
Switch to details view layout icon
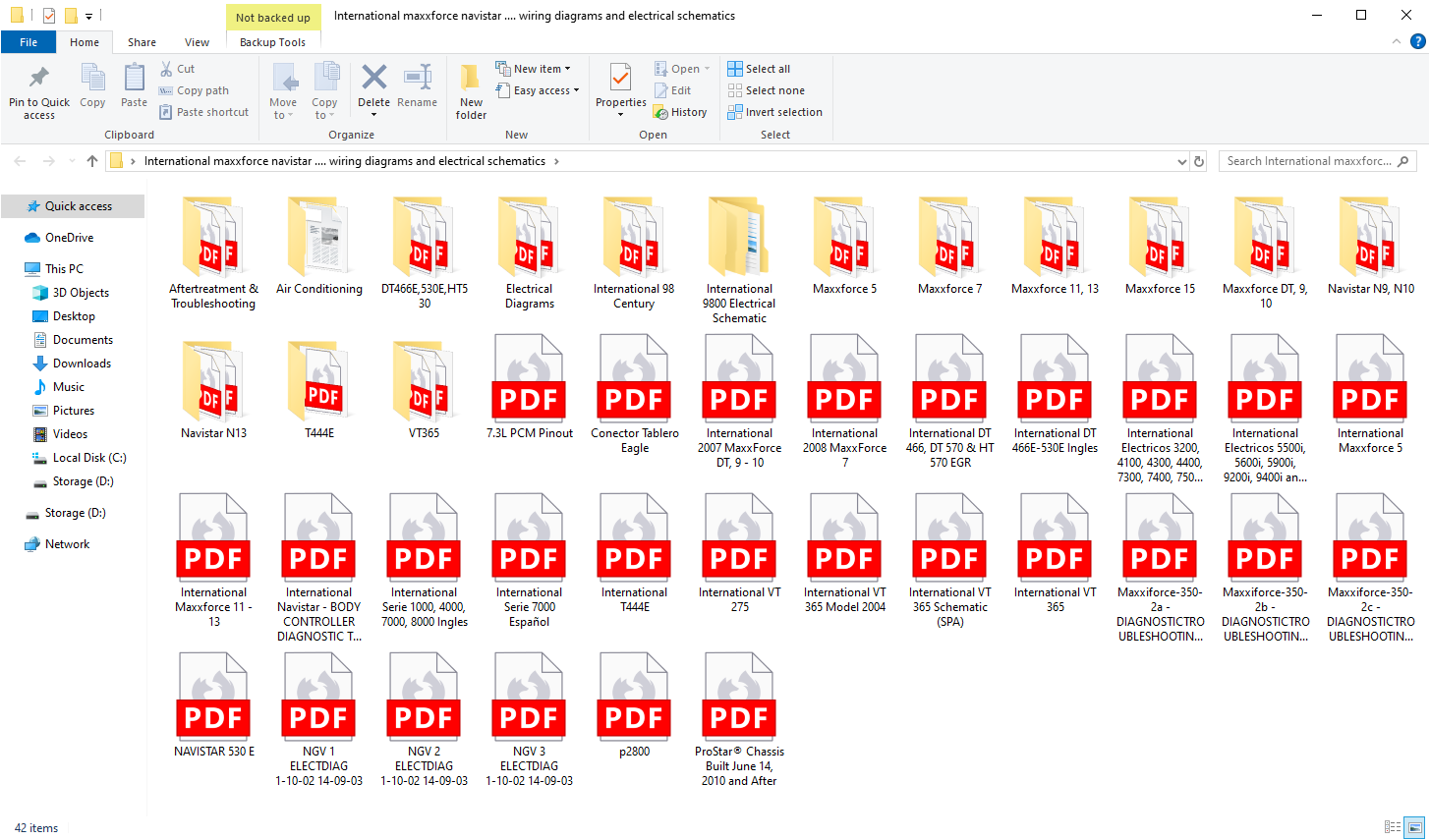pos(1392,827)
